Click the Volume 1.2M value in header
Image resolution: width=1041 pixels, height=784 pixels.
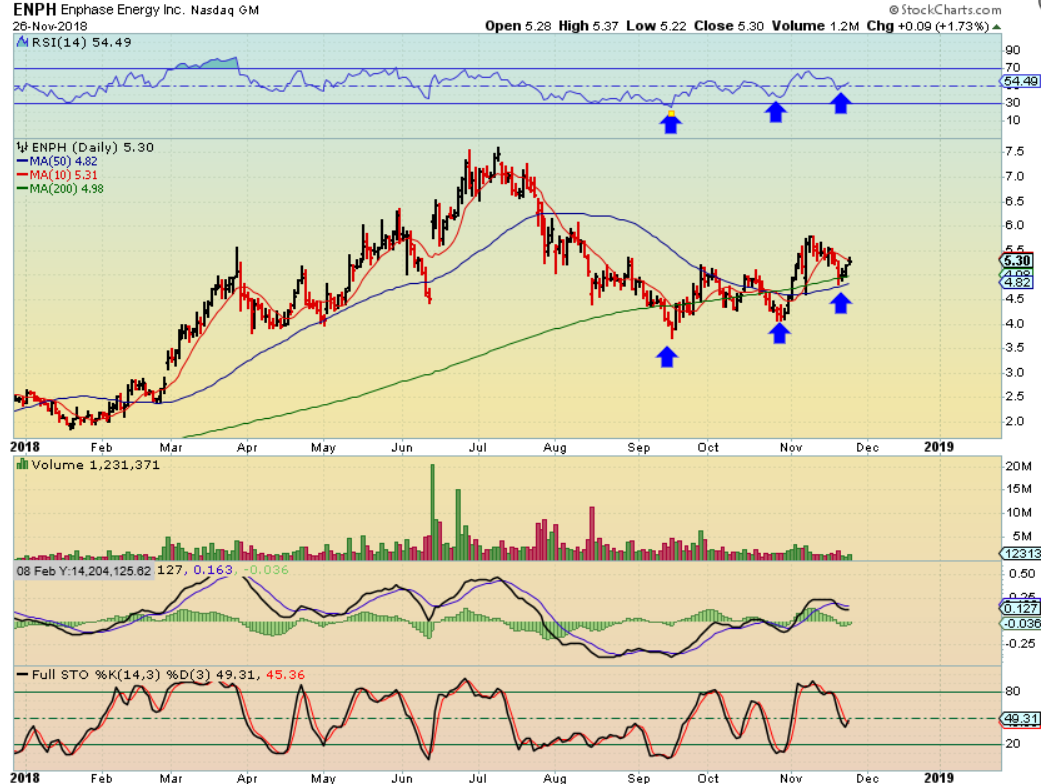click(x=815, y=26)
